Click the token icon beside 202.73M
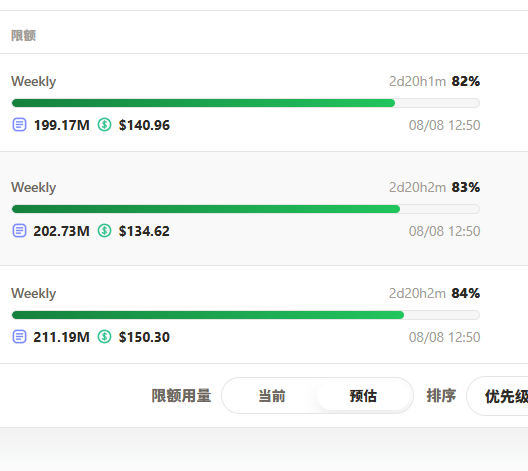 click(x=19, y=231)
